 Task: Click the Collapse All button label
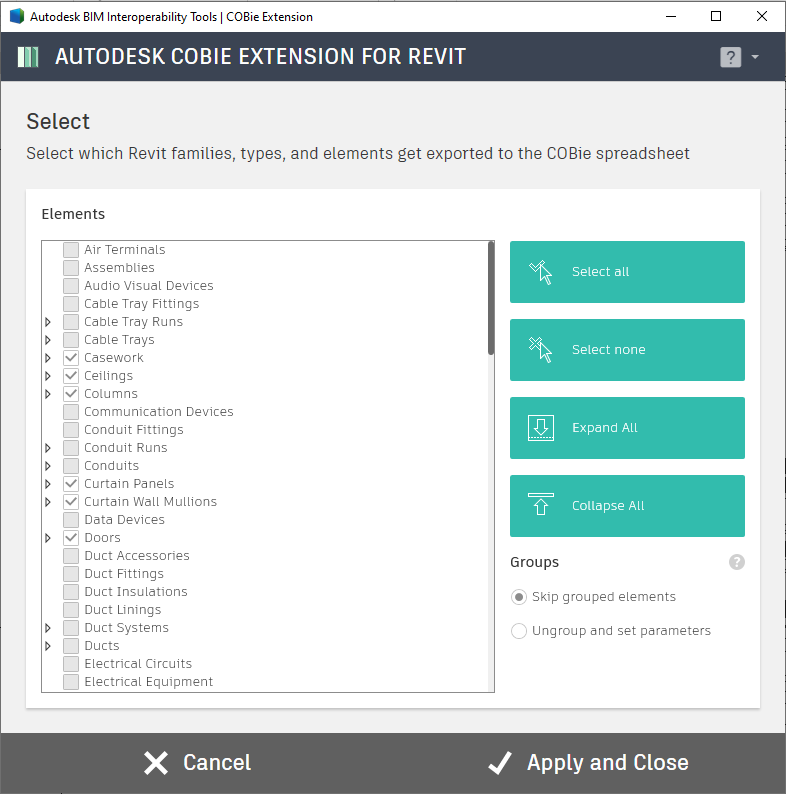point(608,506)
